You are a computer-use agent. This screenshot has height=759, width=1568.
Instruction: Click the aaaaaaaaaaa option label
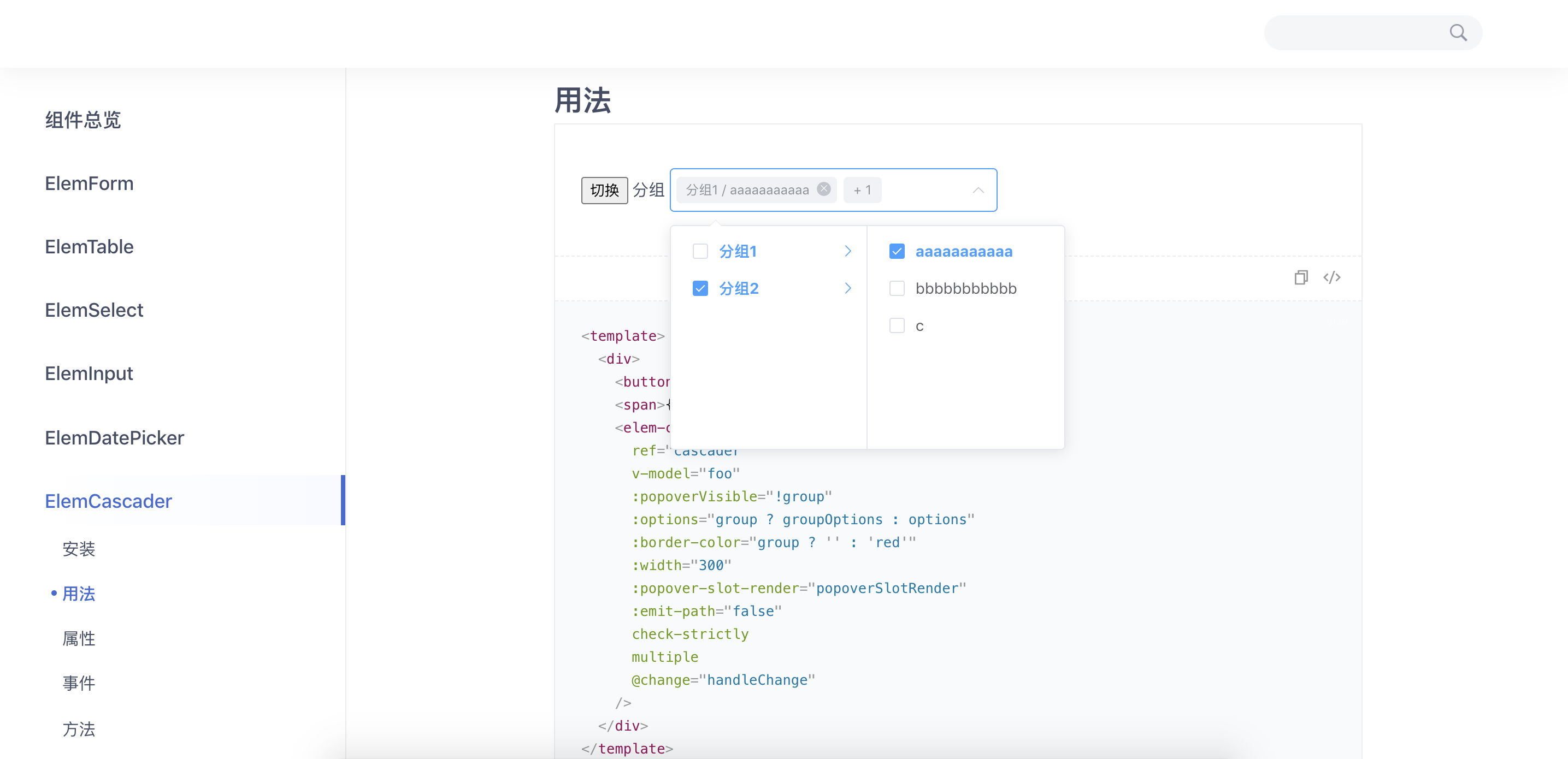coord(964,251)
